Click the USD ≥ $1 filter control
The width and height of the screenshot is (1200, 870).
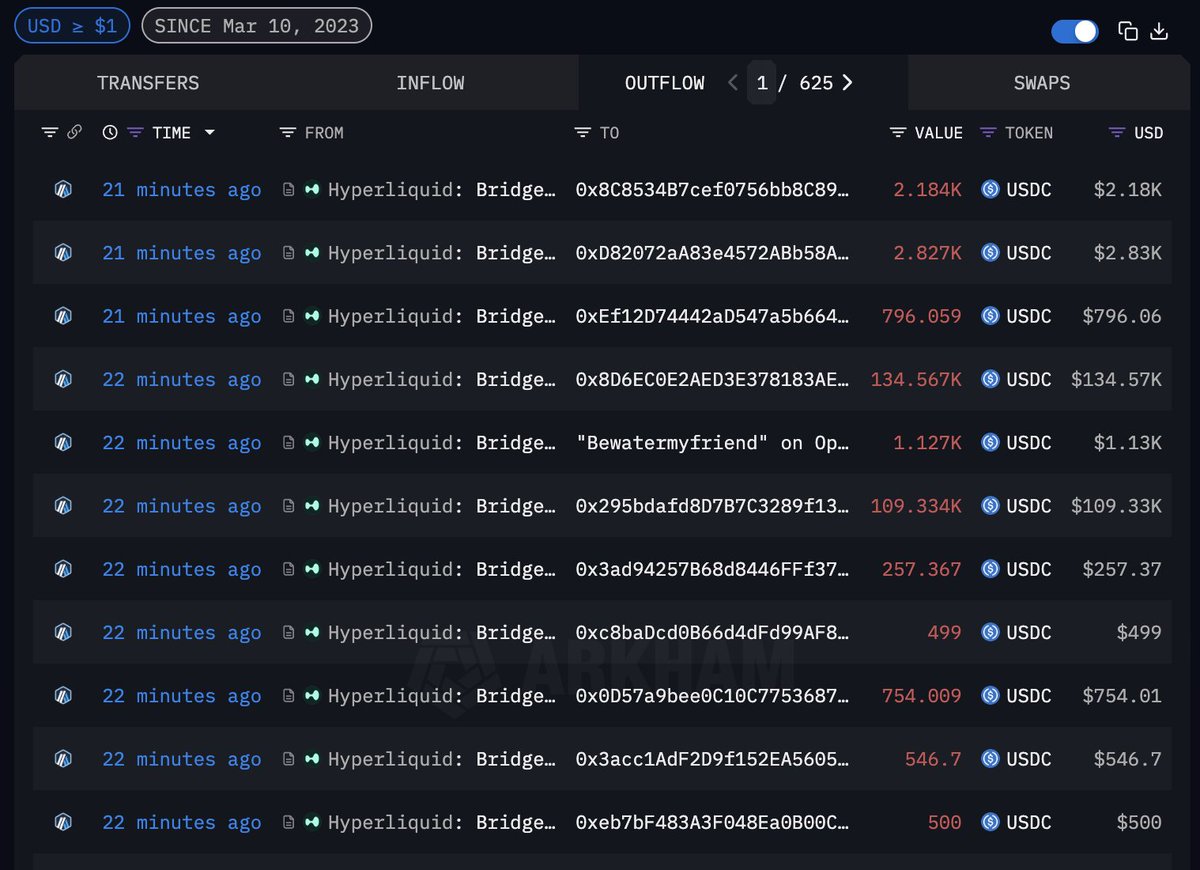72,25
